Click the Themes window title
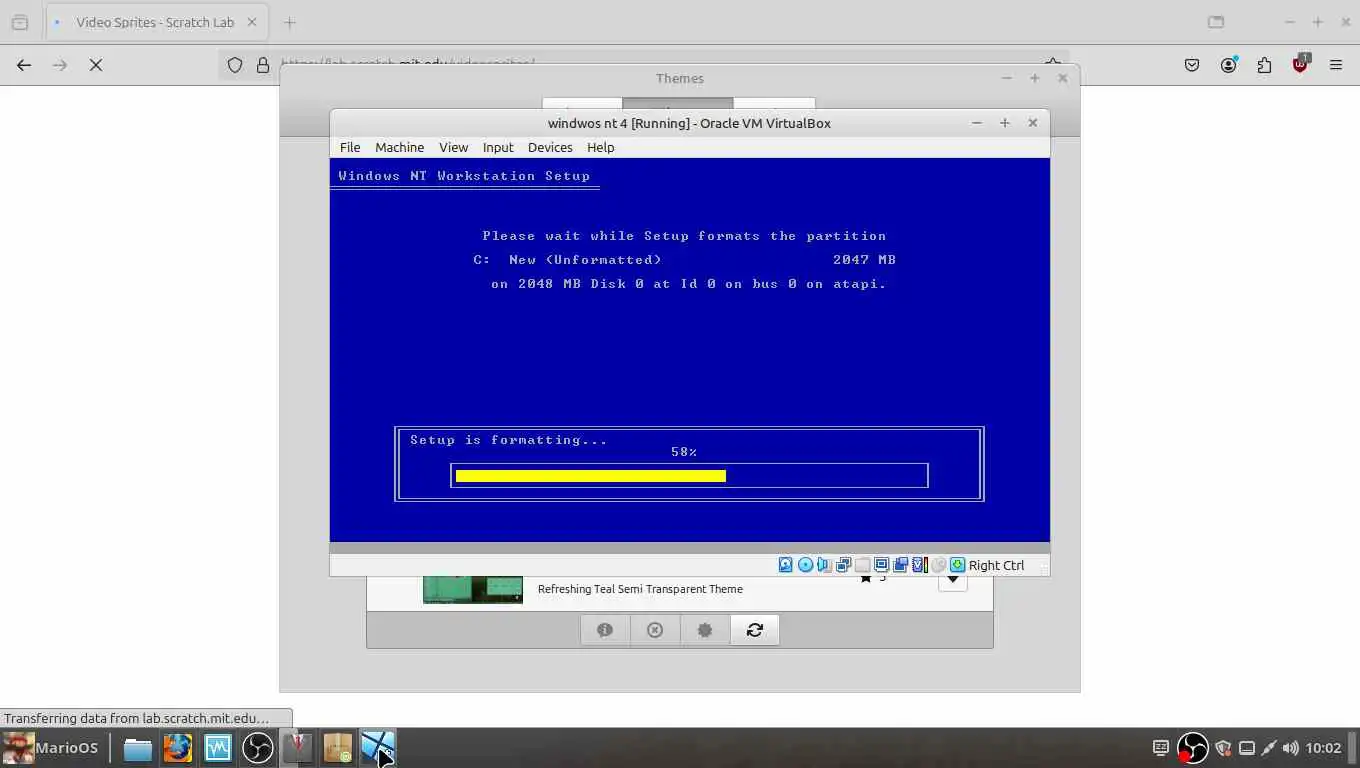This screenshot has width=1360, height=768. coord(680,78)
